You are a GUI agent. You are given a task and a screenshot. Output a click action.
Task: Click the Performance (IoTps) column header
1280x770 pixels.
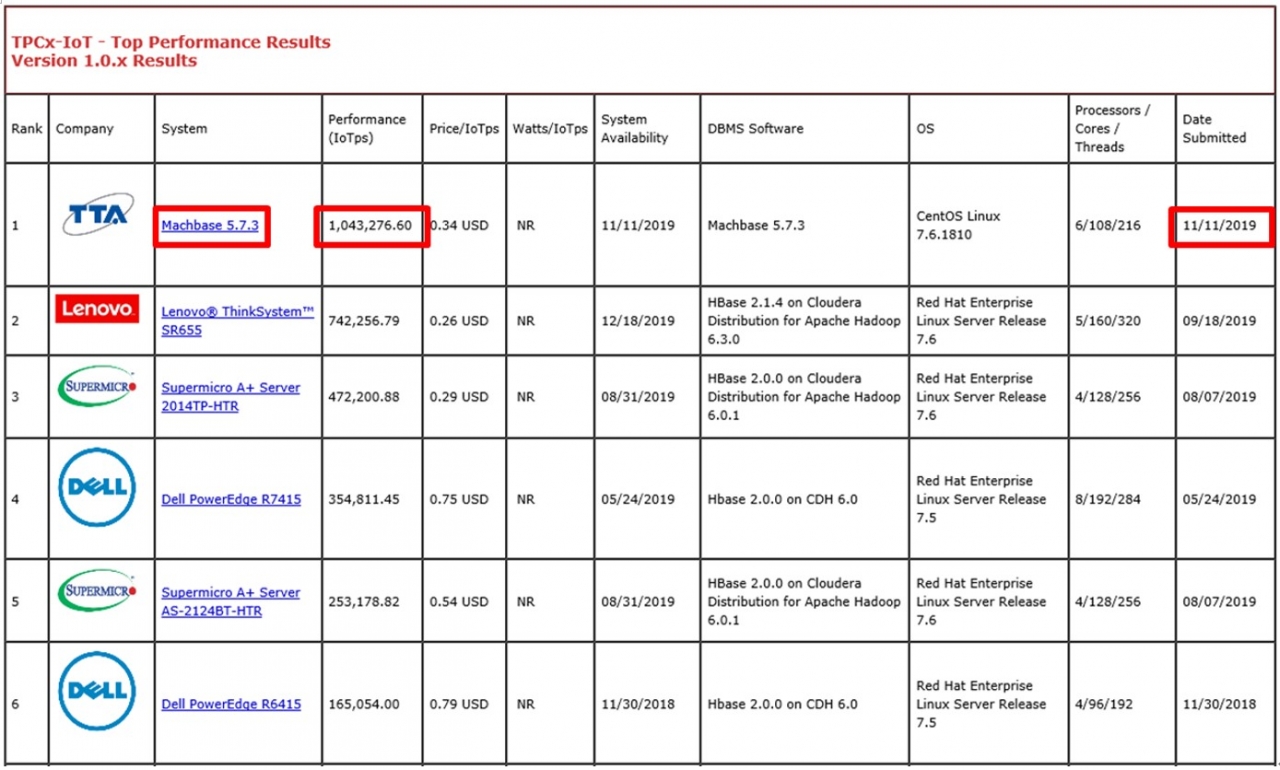(367, 129)
